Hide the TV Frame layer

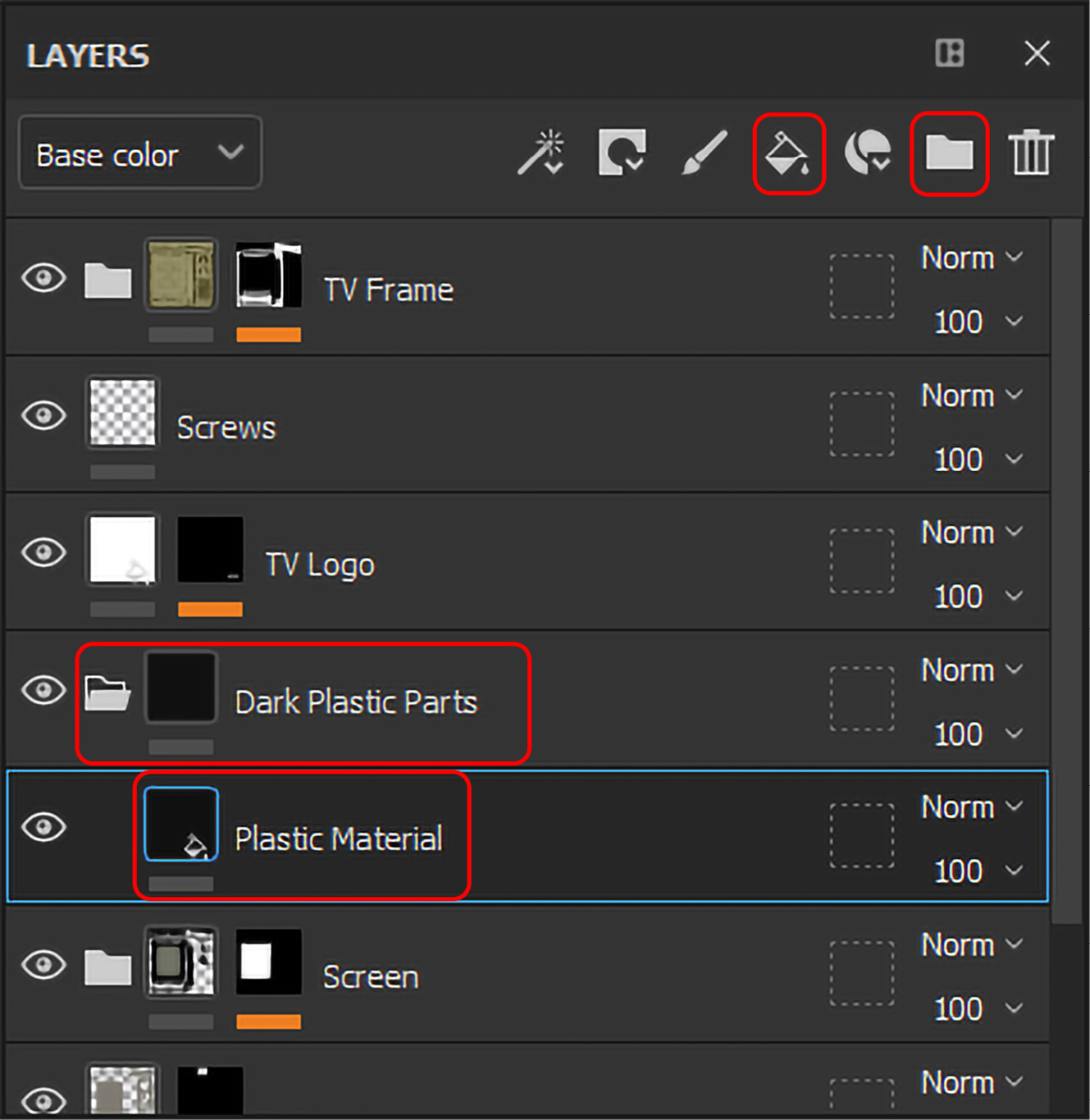(x=44, y=278)
